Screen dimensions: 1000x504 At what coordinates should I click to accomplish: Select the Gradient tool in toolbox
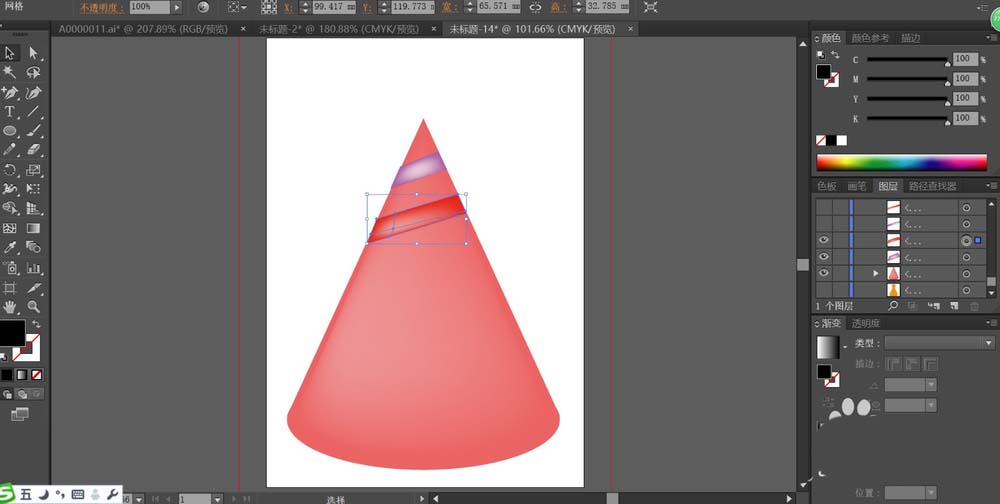click(x=33, y=228)
